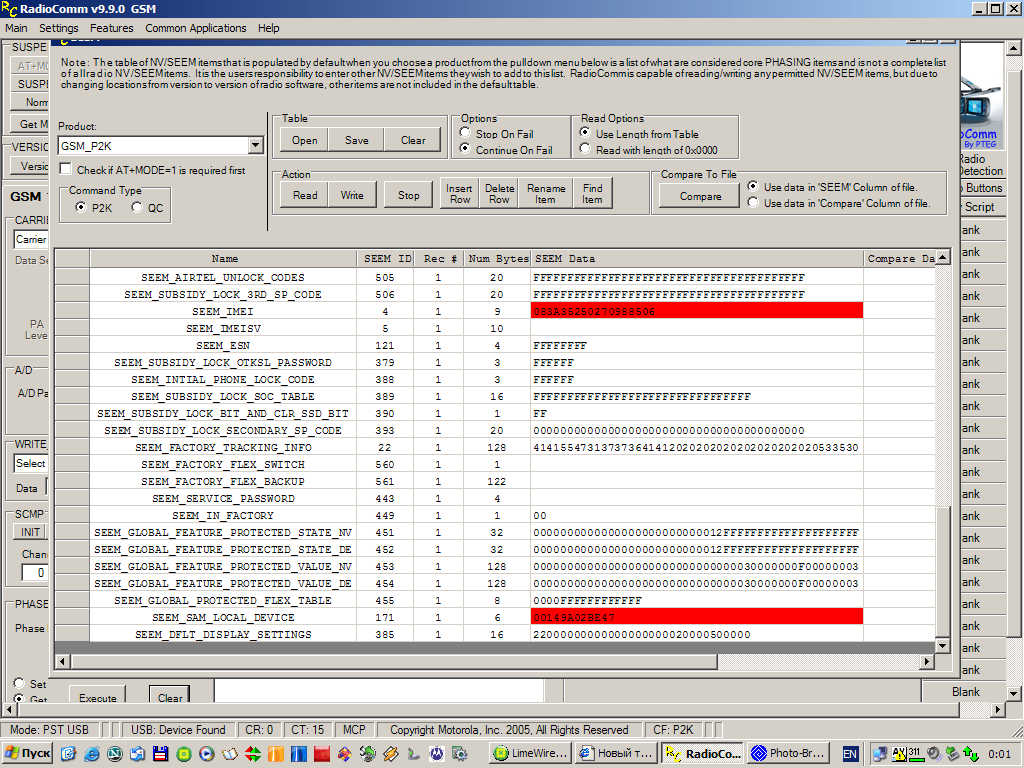Image resolution: width=1024 pixels, height=768 pixels.
Task: Select Use Length from Table
Action: tap(585, 133)
